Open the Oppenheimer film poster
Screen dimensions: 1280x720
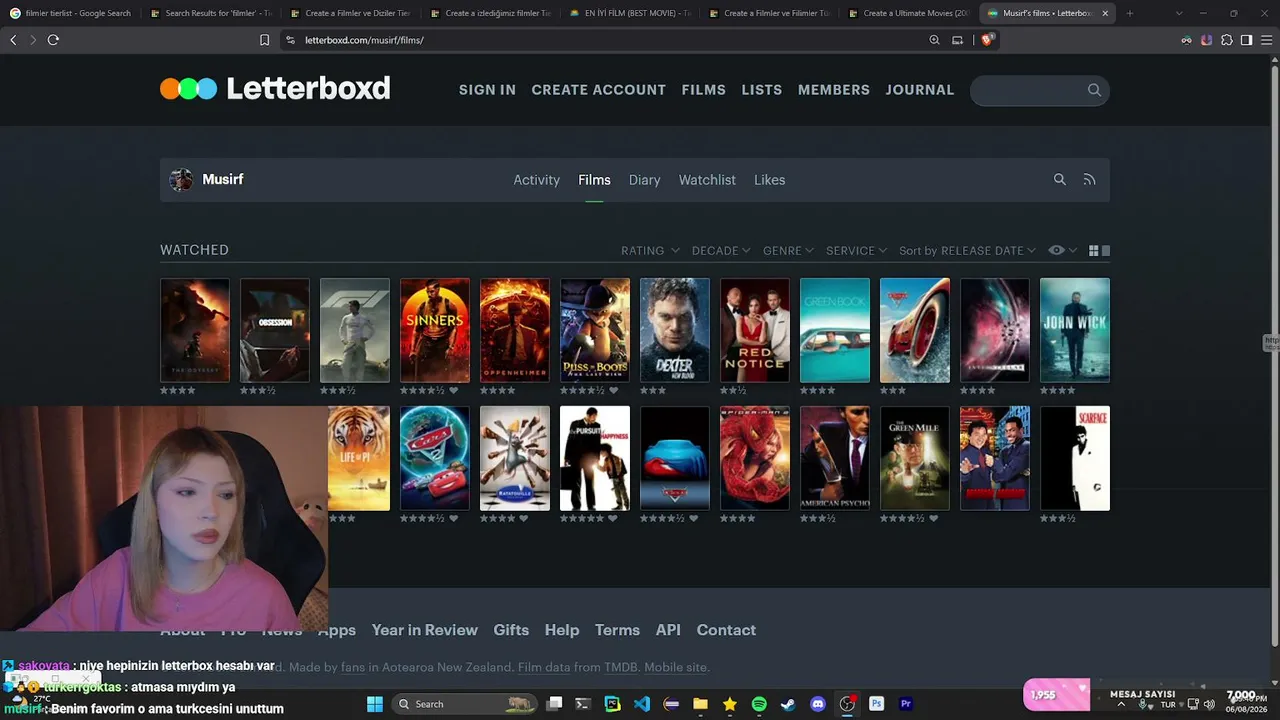pos(515,330)
